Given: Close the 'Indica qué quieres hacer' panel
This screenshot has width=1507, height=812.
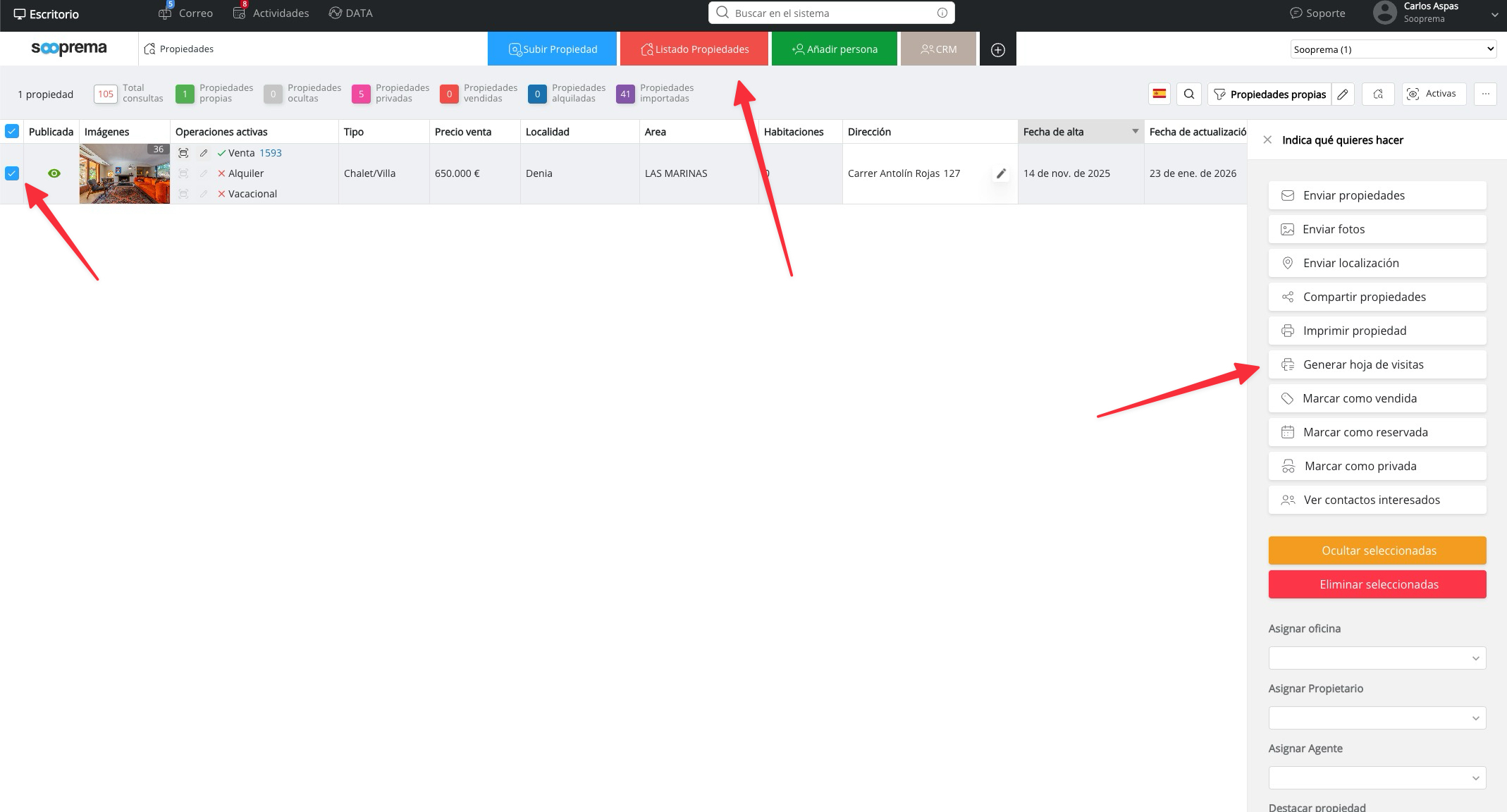Looking at the screenshot, I should pyautogui.click(x=1267, y=140).
